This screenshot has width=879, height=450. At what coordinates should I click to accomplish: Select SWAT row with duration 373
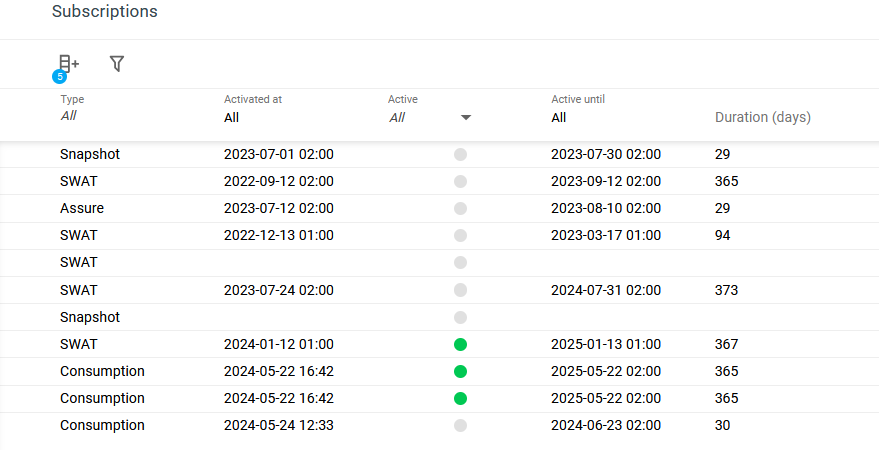point(79,290)
